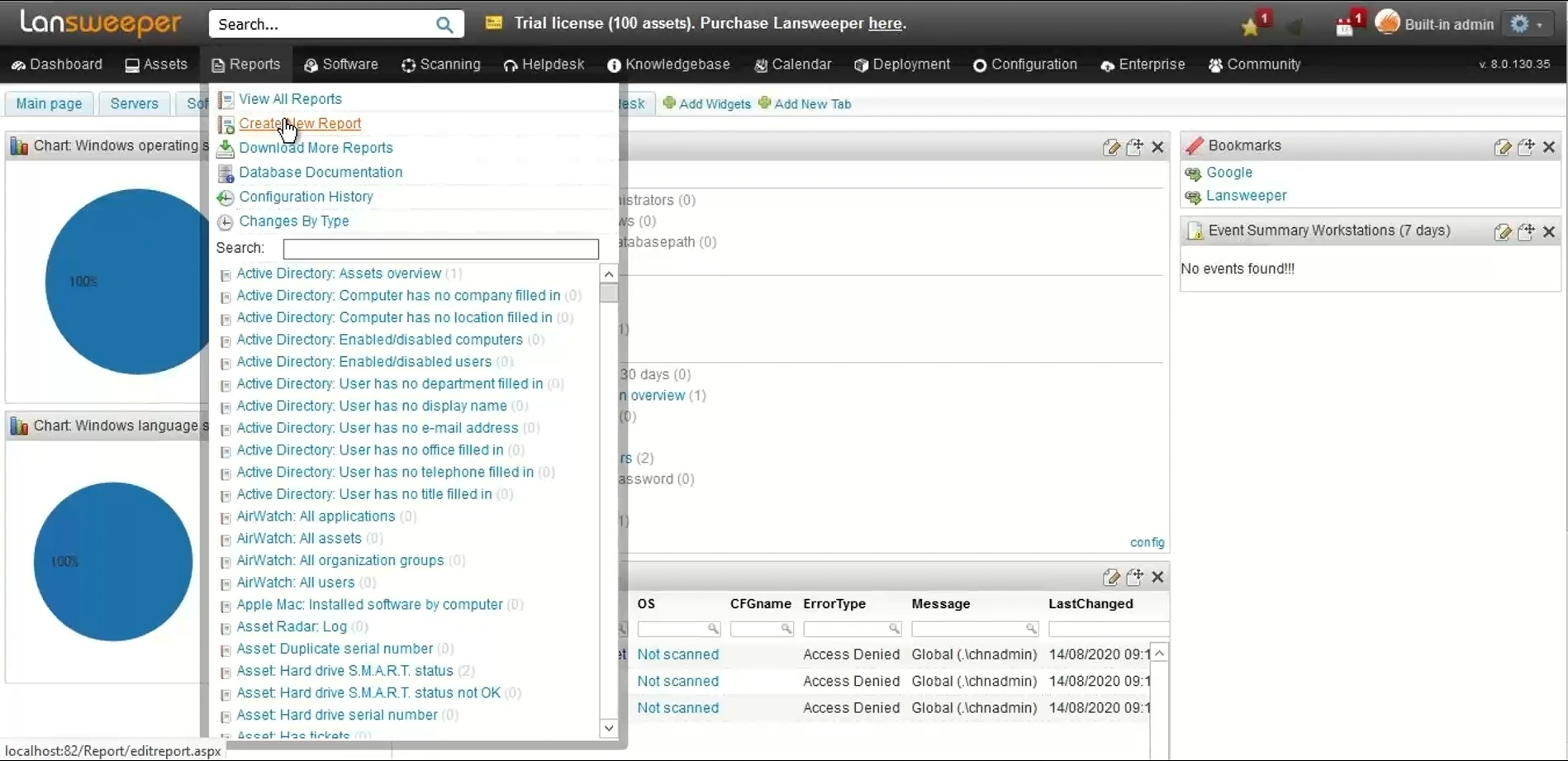
Task: Open the Lansweeper bookmark link
Action: click(x=1246, y=196)
